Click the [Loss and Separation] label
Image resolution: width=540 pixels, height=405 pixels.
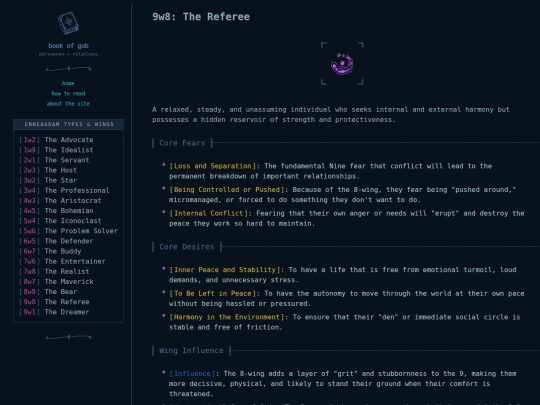coord(212,166)
